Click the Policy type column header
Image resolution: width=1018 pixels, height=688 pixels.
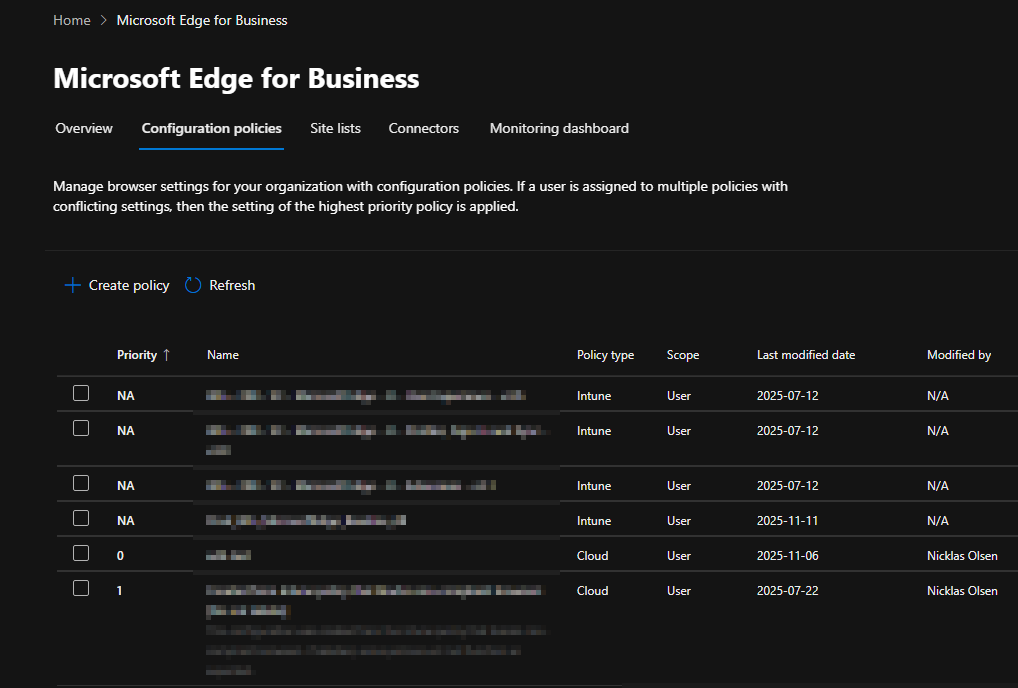(605, 355)
